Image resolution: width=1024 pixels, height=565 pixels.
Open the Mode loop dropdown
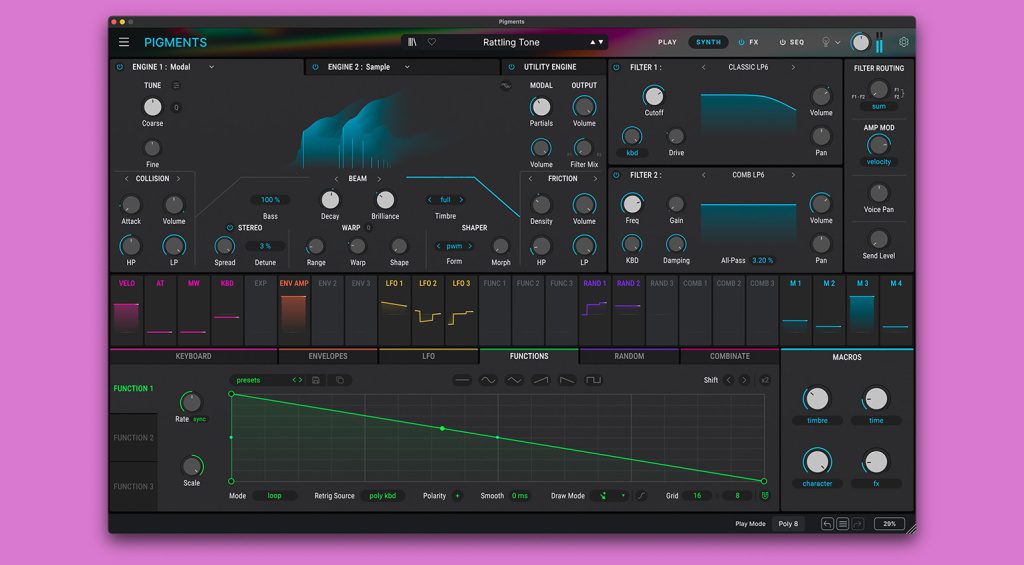(x=274, y=496)
